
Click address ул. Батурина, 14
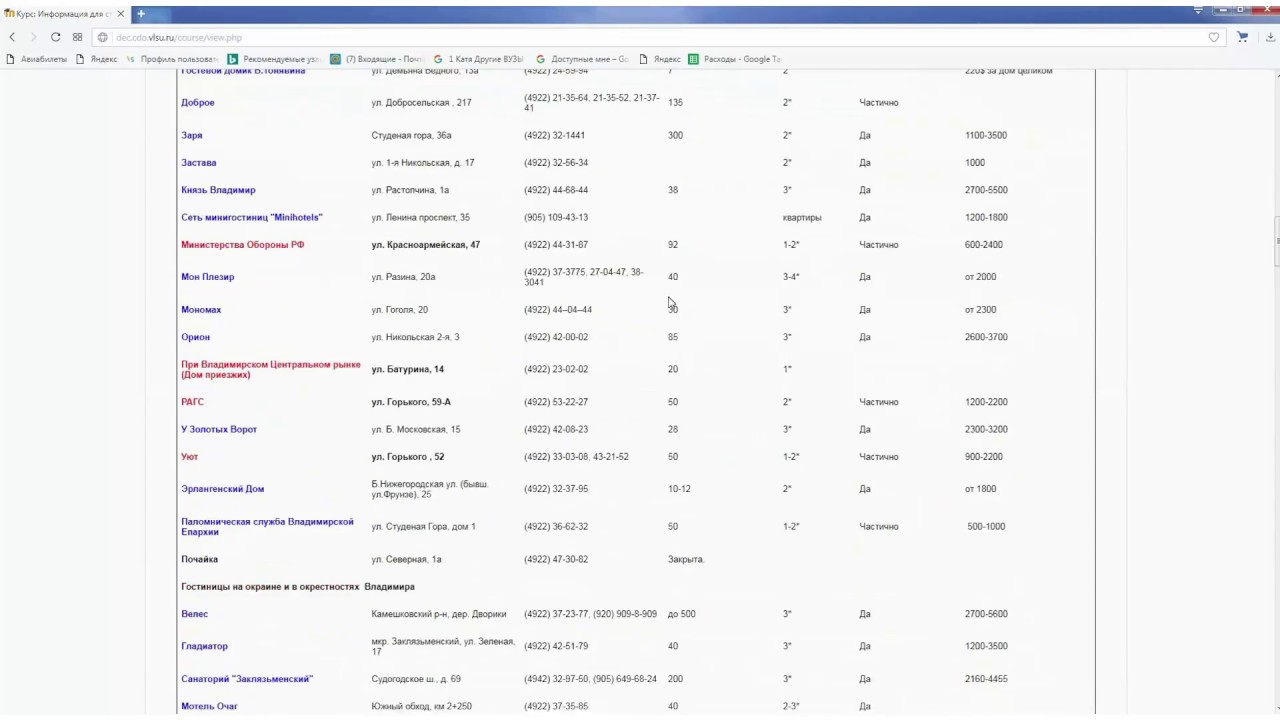coord(408,369)
